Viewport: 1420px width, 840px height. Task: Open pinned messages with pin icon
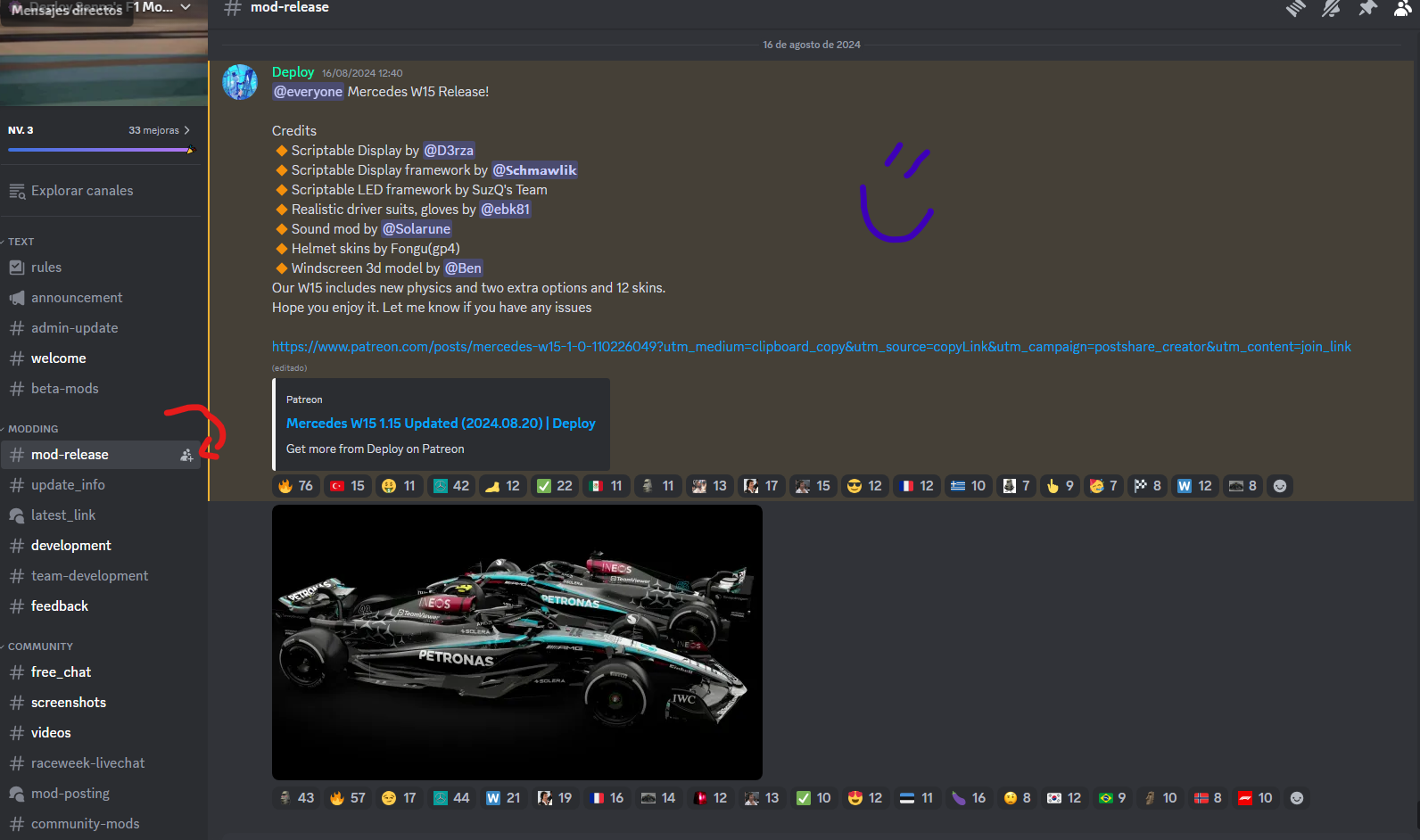tap(1367, 8)
